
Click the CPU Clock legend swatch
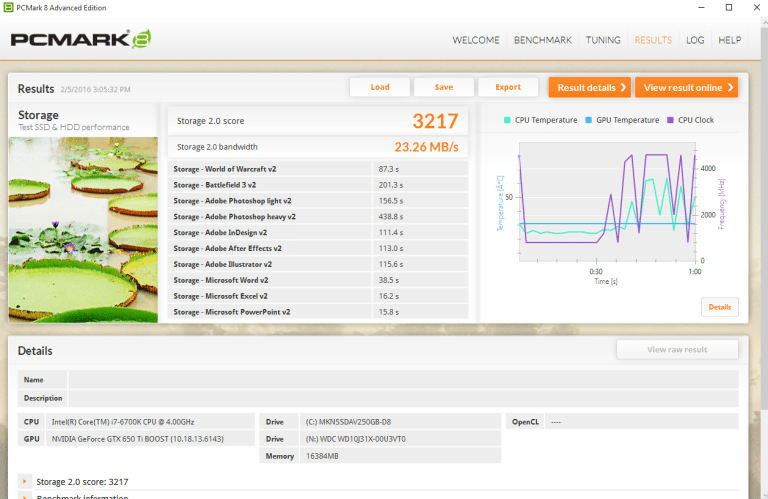(x=671, y=120)
